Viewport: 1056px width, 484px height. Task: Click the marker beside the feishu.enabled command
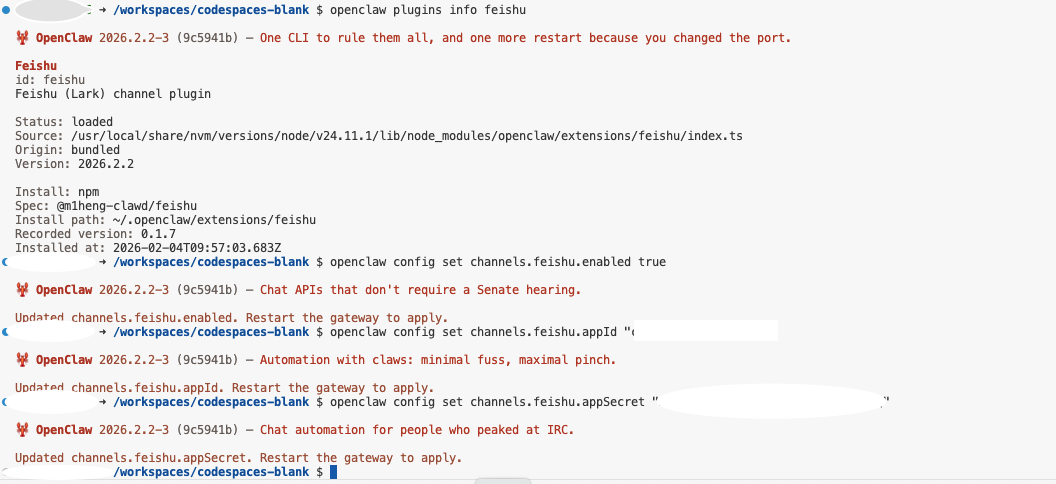6,262
